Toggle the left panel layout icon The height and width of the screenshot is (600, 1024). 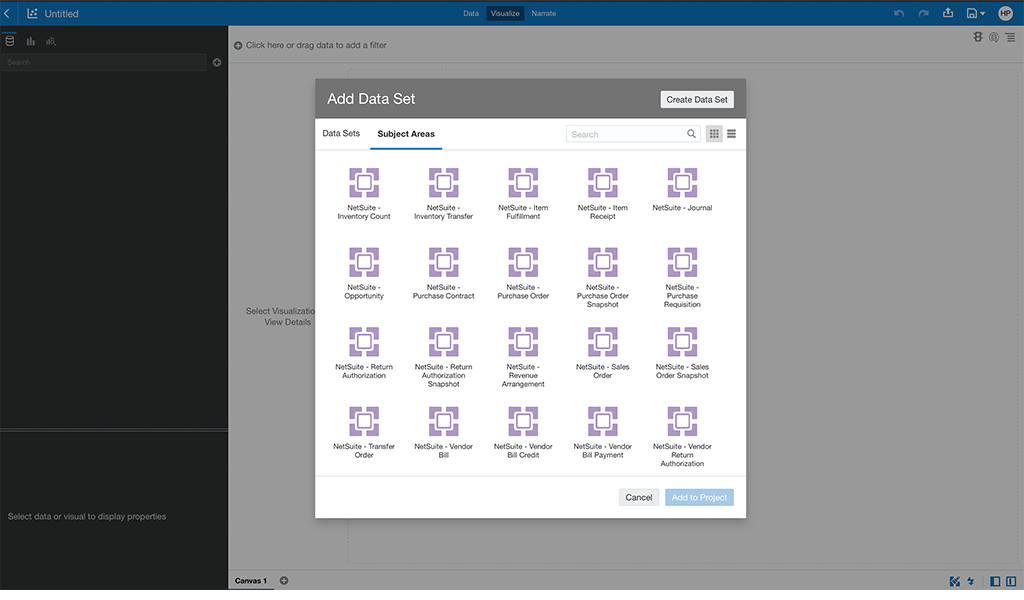(995, 581)
